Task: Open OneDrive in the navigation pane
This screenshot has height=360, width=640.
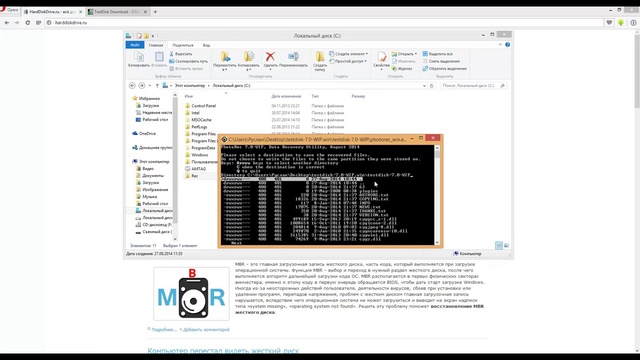Action: (144, 133)
